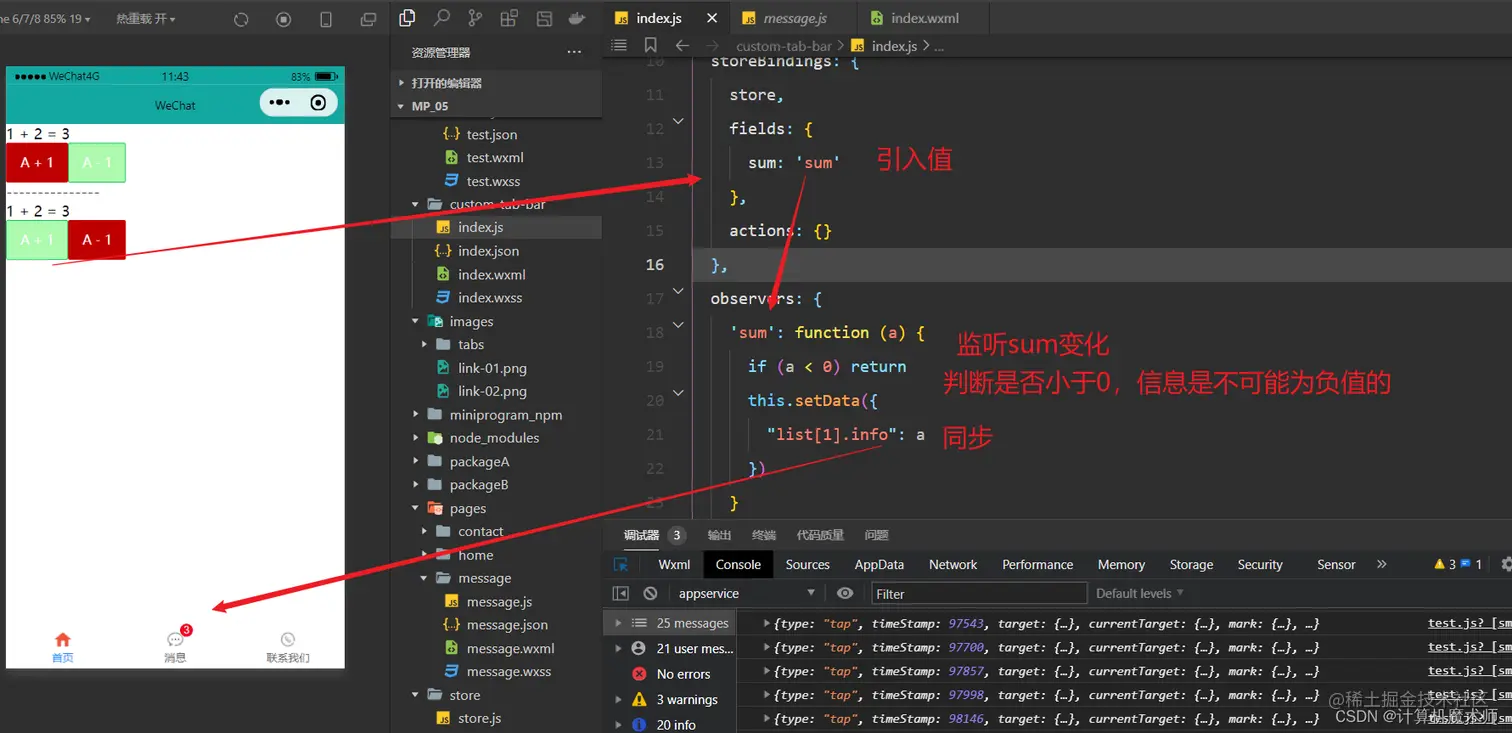Collapse the pages folder

tap(415, 508)
